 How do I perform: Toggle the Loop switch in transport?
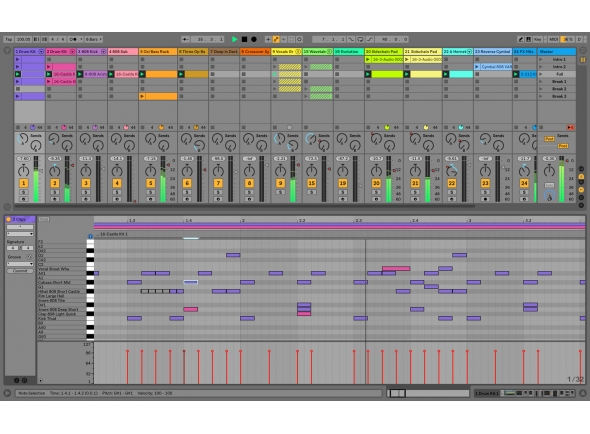click(360, 39)
